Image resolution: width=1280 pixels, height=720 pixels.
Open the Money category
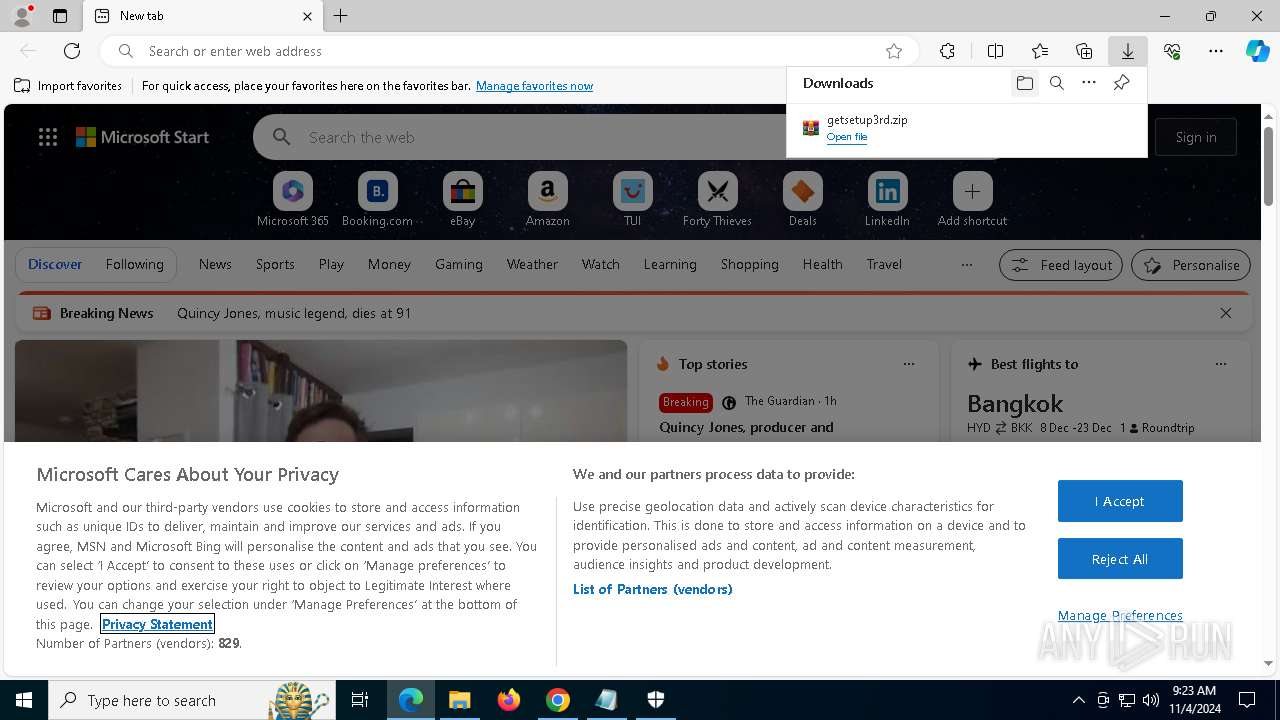pyautogui.click(x=389, y=264)
